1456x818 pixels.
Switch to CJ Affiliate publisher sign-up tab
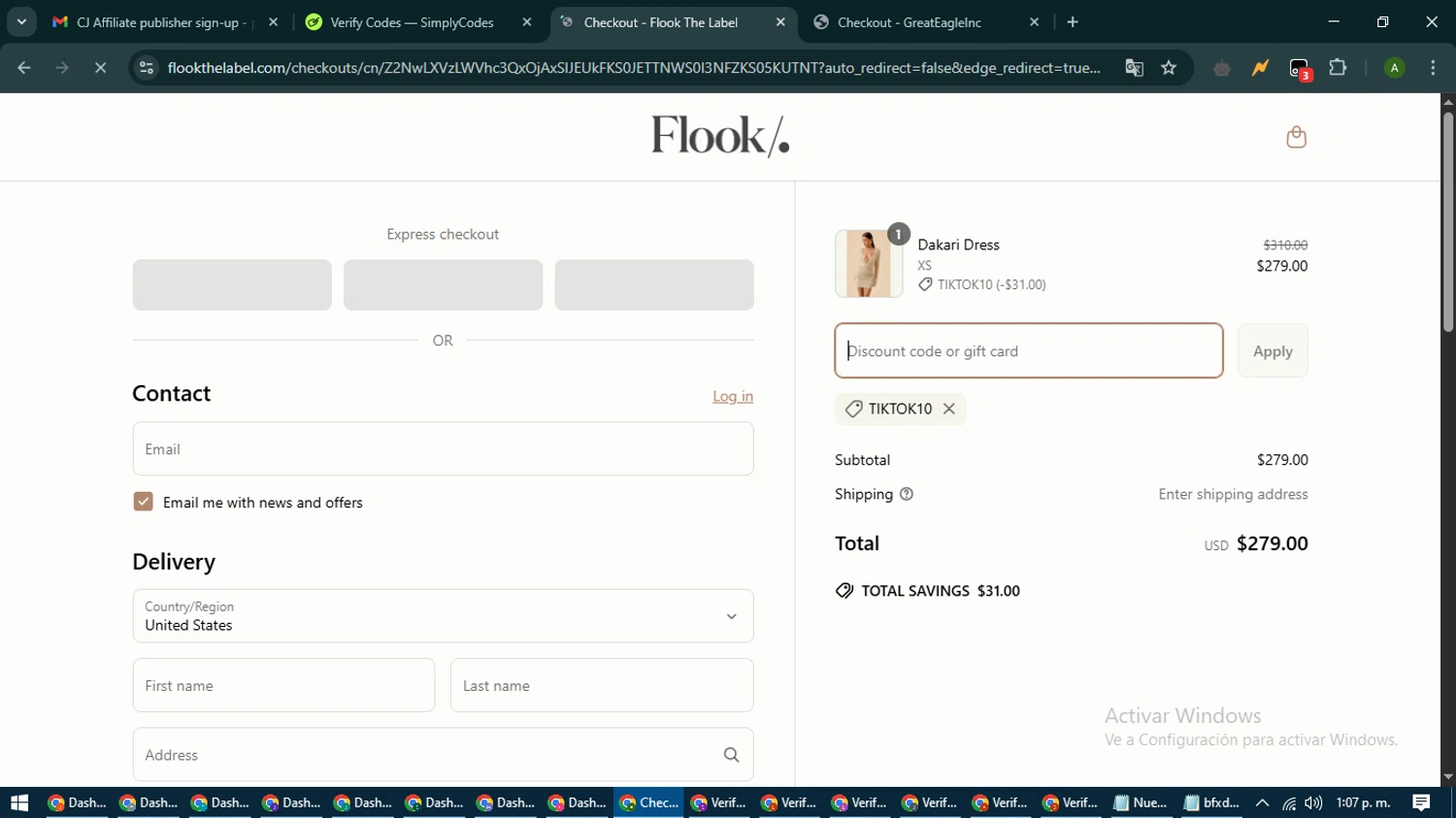(165, 22)
